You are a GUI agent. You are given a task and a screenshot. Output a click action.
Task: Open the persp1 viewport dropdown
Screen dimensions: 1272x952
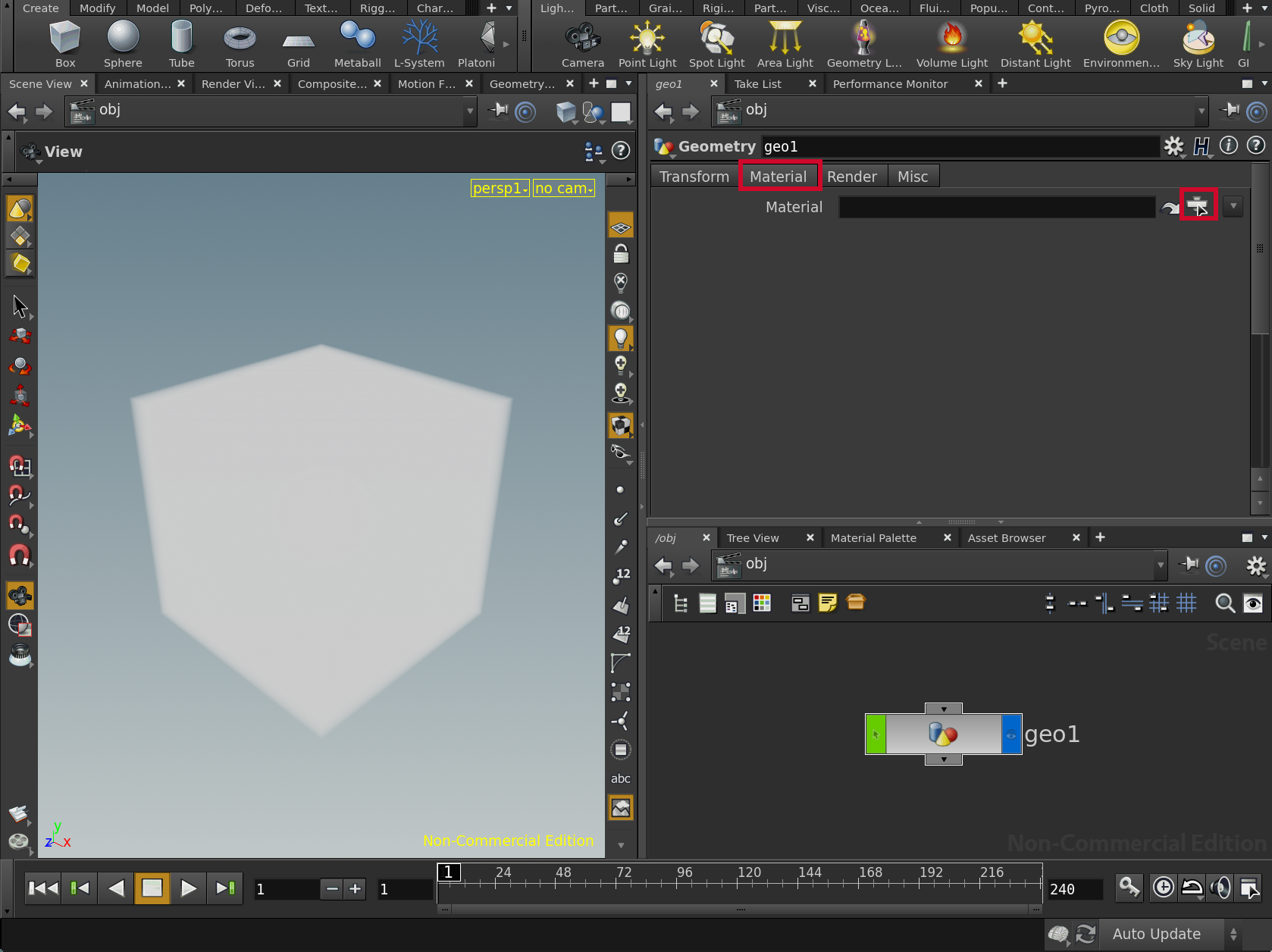[500, 188]
